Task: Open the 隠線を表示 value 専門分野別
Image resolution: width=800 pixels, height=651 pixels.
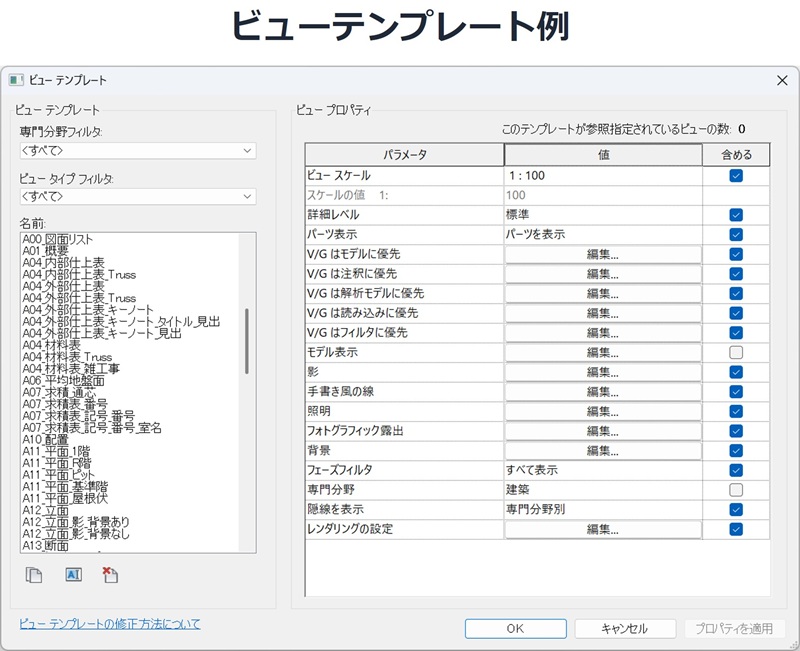Action: (x=603, y=509)
